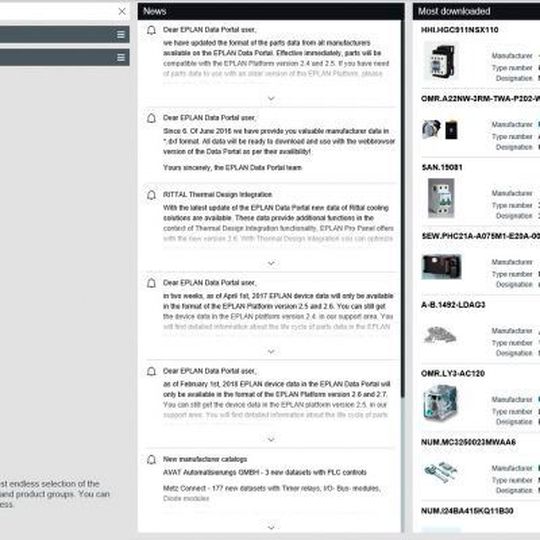The image size is (540, 540).
Task: Click 'Yours sincerely, the EPLAN Data Portal team'
Action: (x=232, y=168)
